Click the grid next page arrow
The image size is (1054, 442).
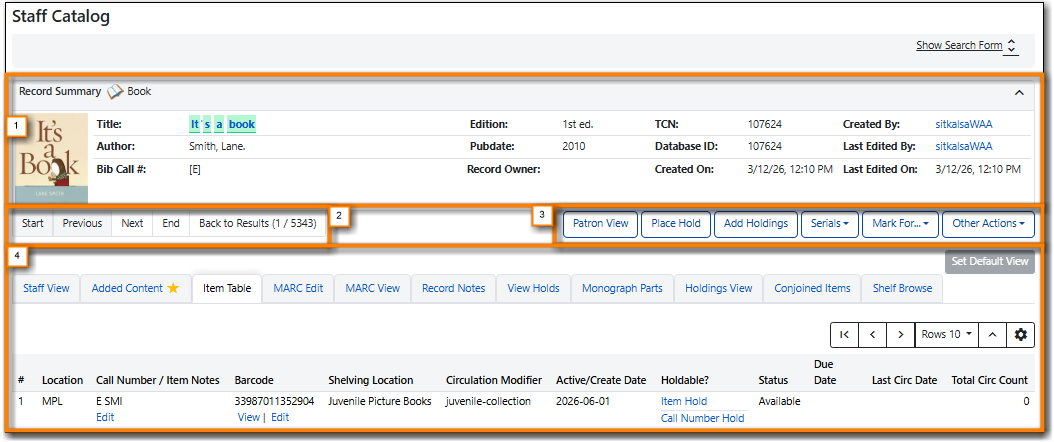click(x=901, y=335)
